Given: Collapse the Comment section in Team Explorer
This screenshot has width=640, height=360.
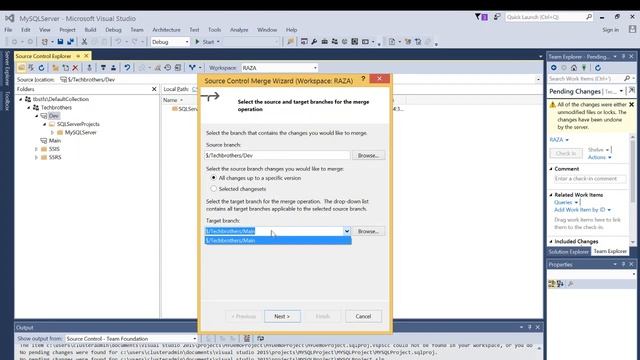Looking at the screenshot, I should point(551,169).
